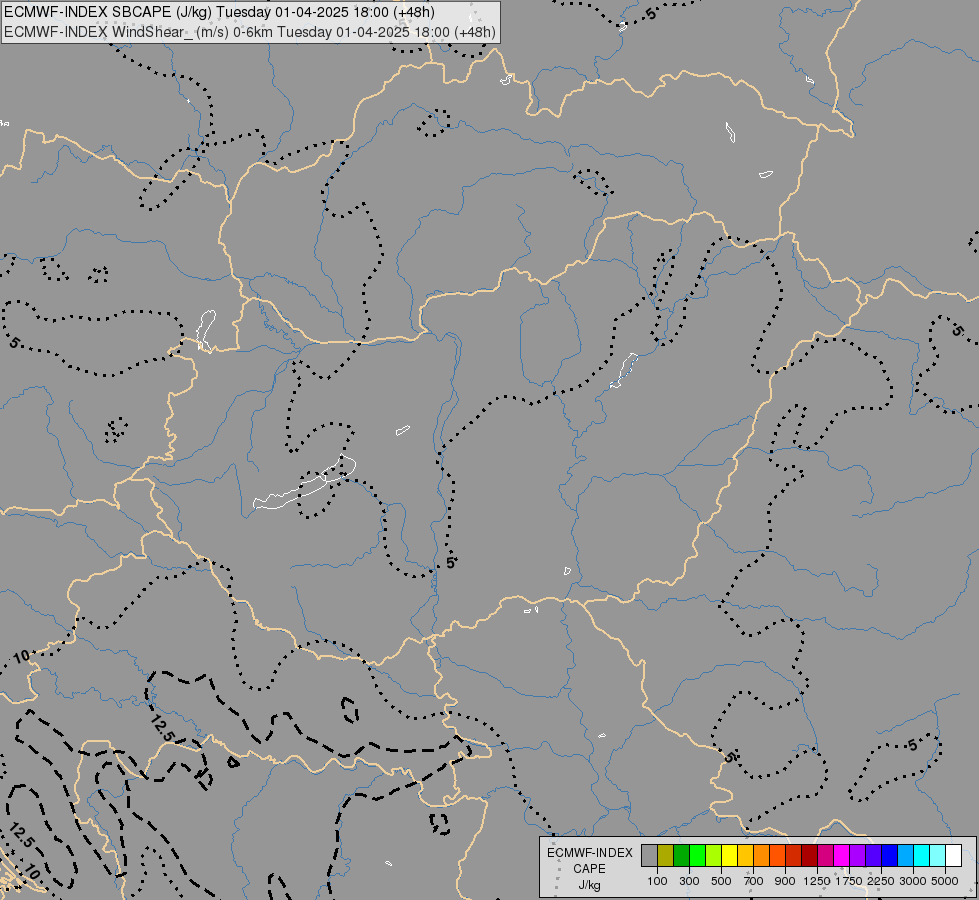
Task: Click the orange swatch after the 700 tick
Action: tap(762, 855)
